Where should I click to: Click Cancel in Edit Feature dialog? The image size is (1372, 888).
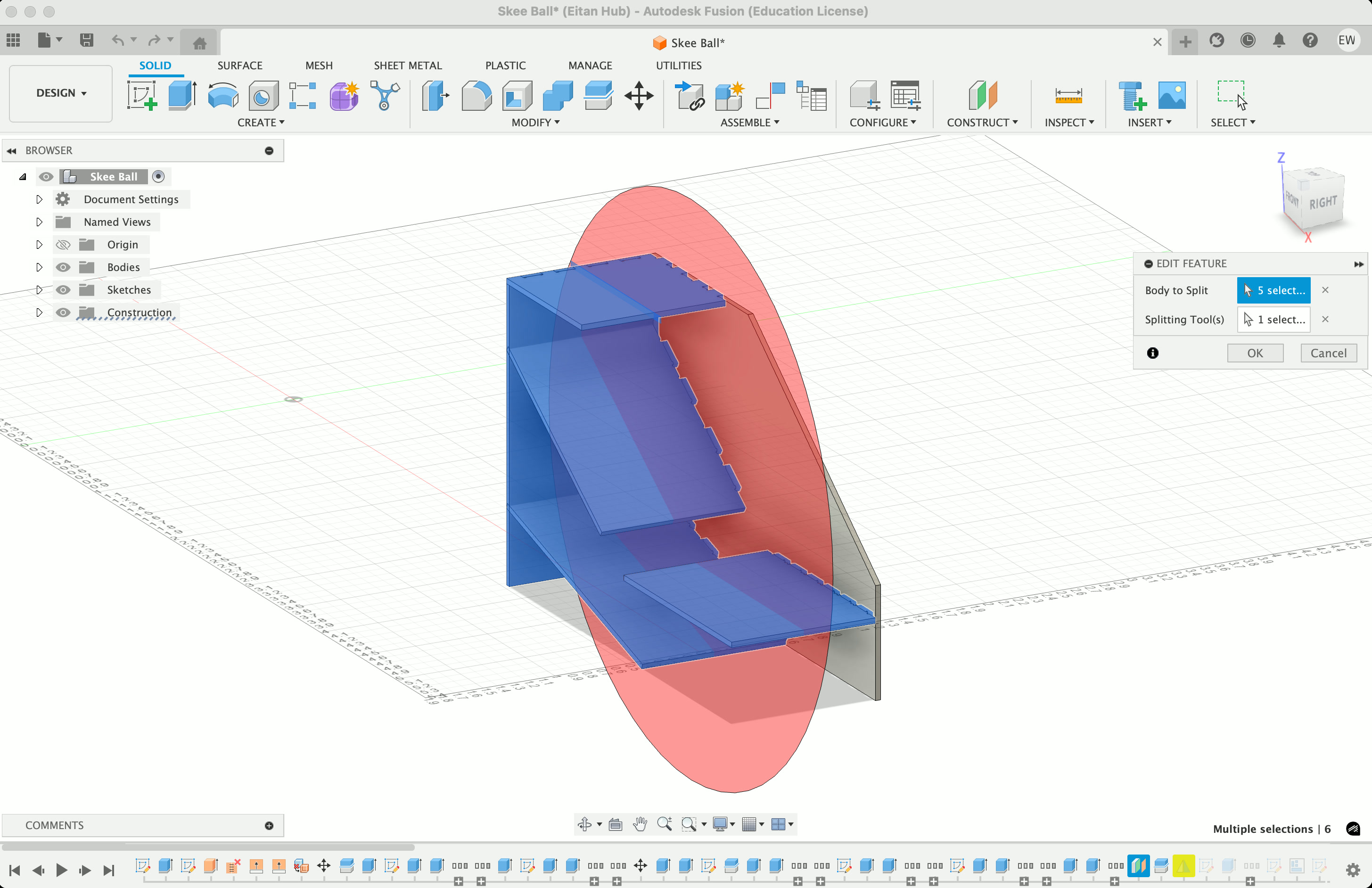(1328, 353)
